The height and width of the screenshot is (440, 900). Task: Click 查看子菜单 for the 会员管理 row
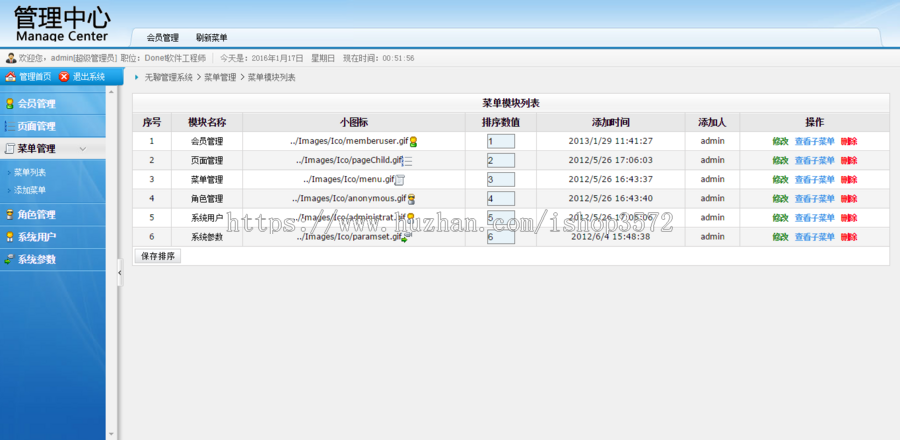[x=814, y=141]
